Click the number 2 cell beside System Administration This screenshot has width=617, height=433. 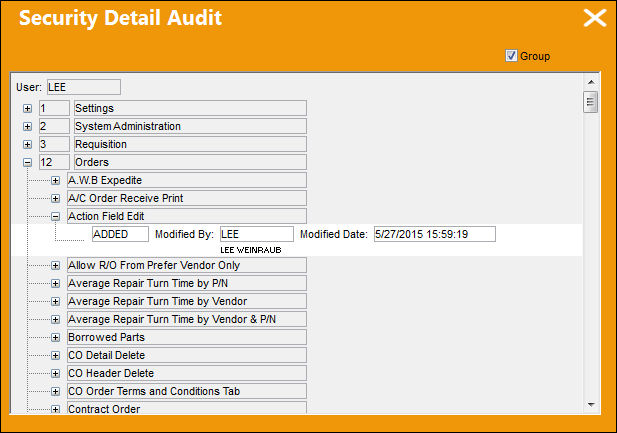pos(54,126)
